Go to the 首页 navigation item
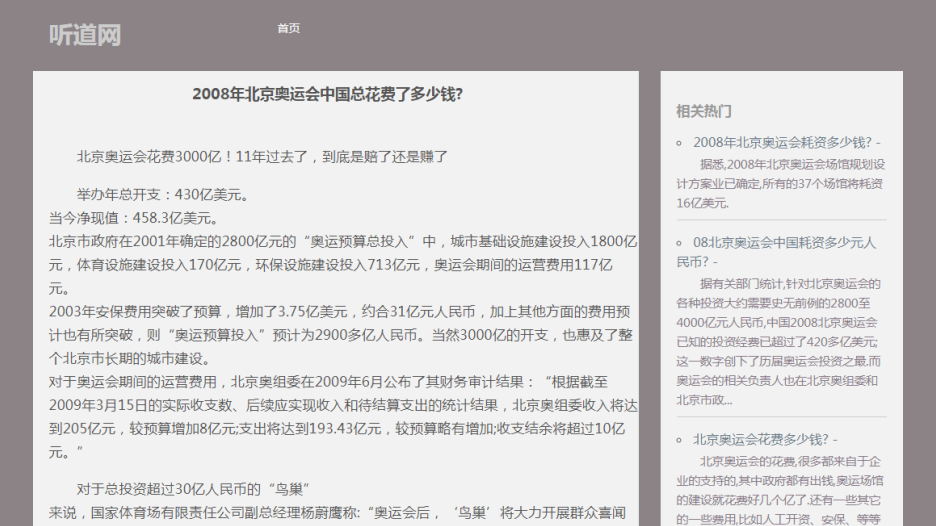The image size is (936, 526). [x=288, y=28]
